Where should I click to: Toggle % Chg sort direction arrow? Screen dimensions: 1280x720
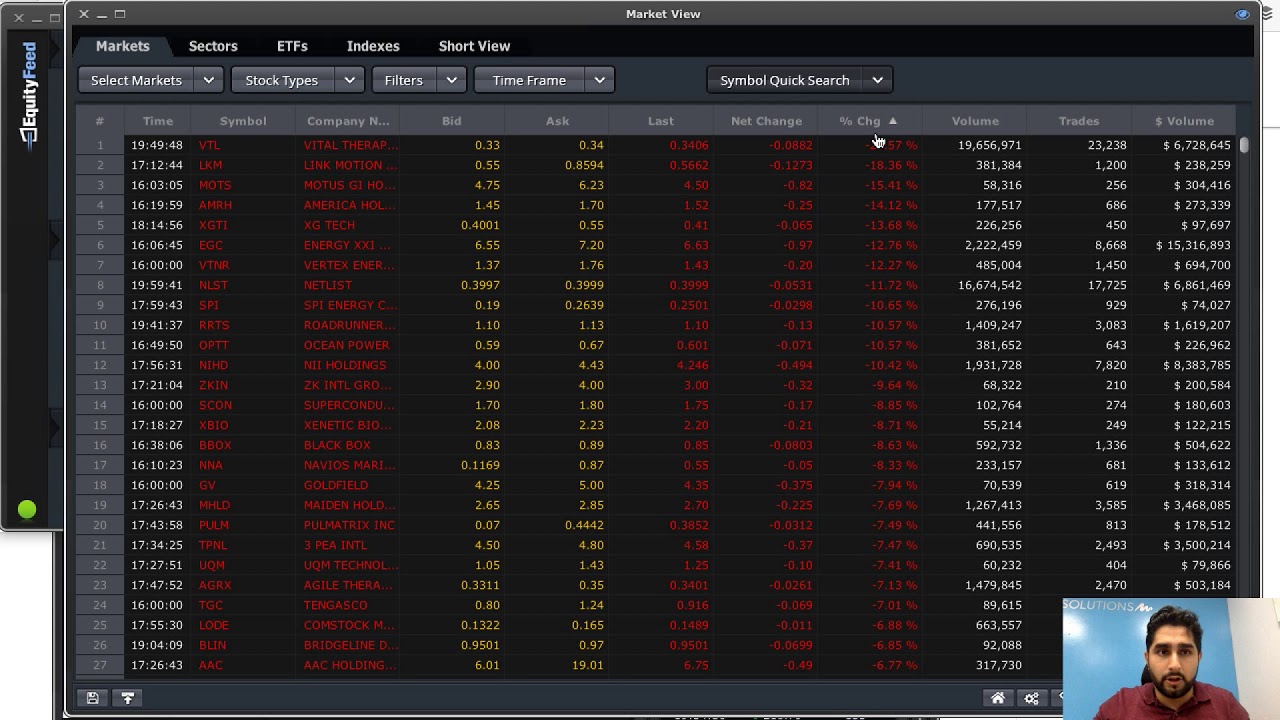pyautogui.click(x=893, y=121)
